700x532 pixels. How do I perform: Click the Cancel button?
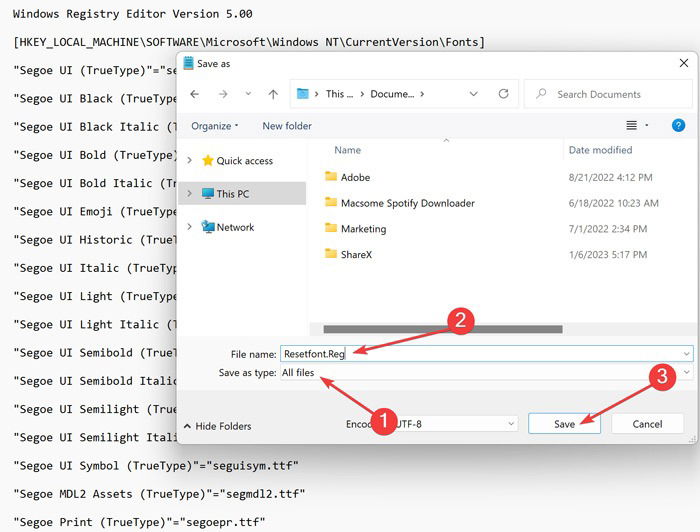coord(647,424)
